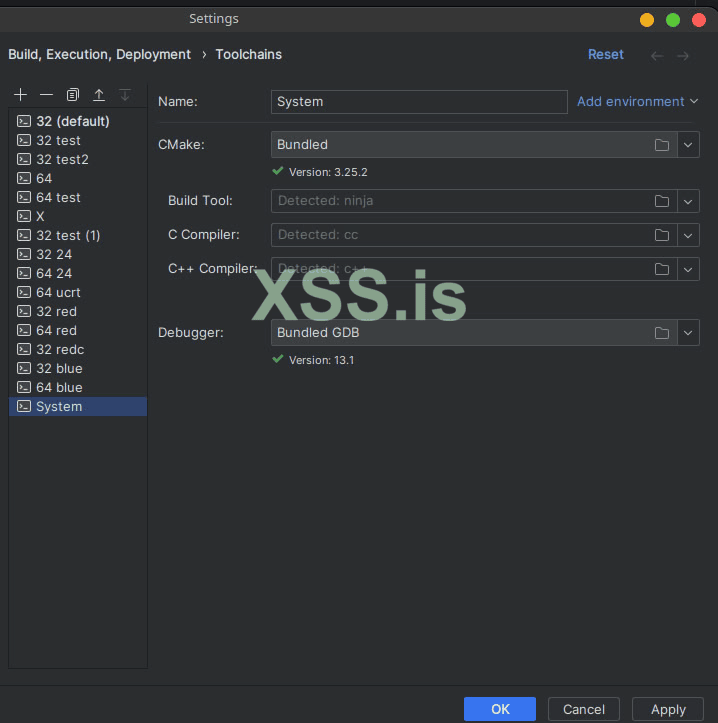Screen dimensions: 718x723
Task: Select the 64 toolchain
Action: coord(78,178)
